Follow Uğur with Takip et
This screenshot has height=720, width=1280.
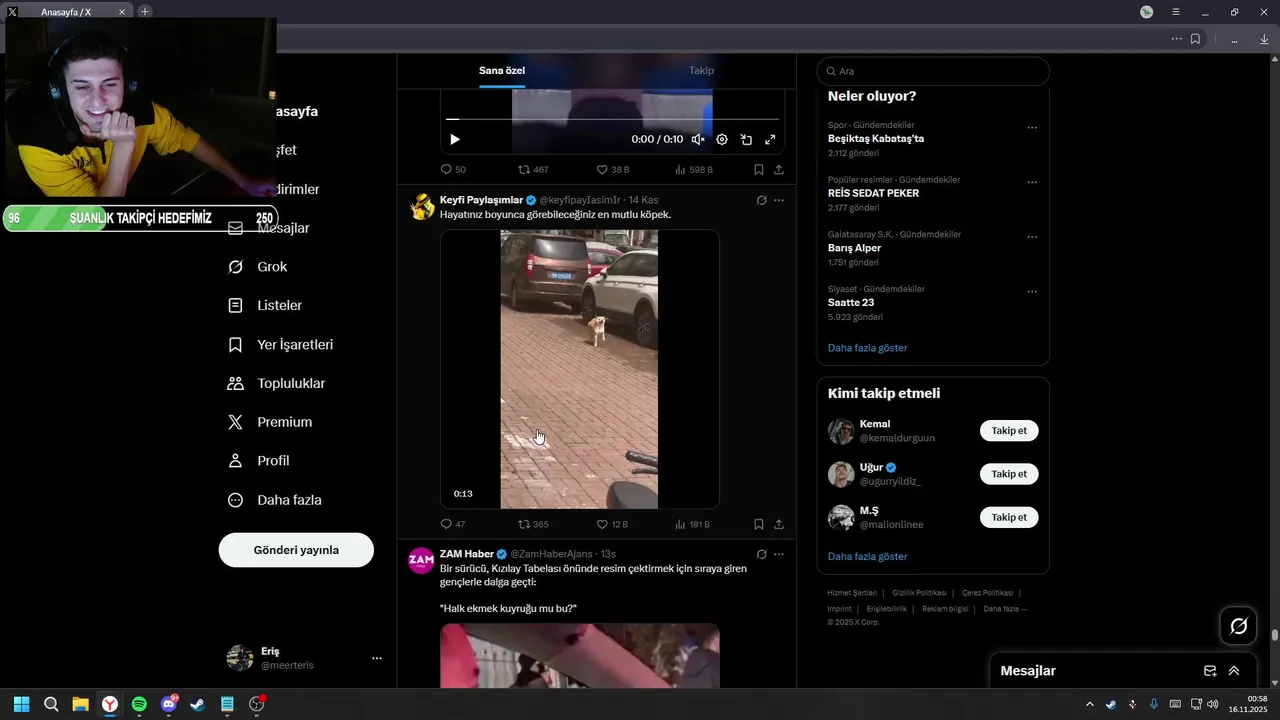point(1009,474)
